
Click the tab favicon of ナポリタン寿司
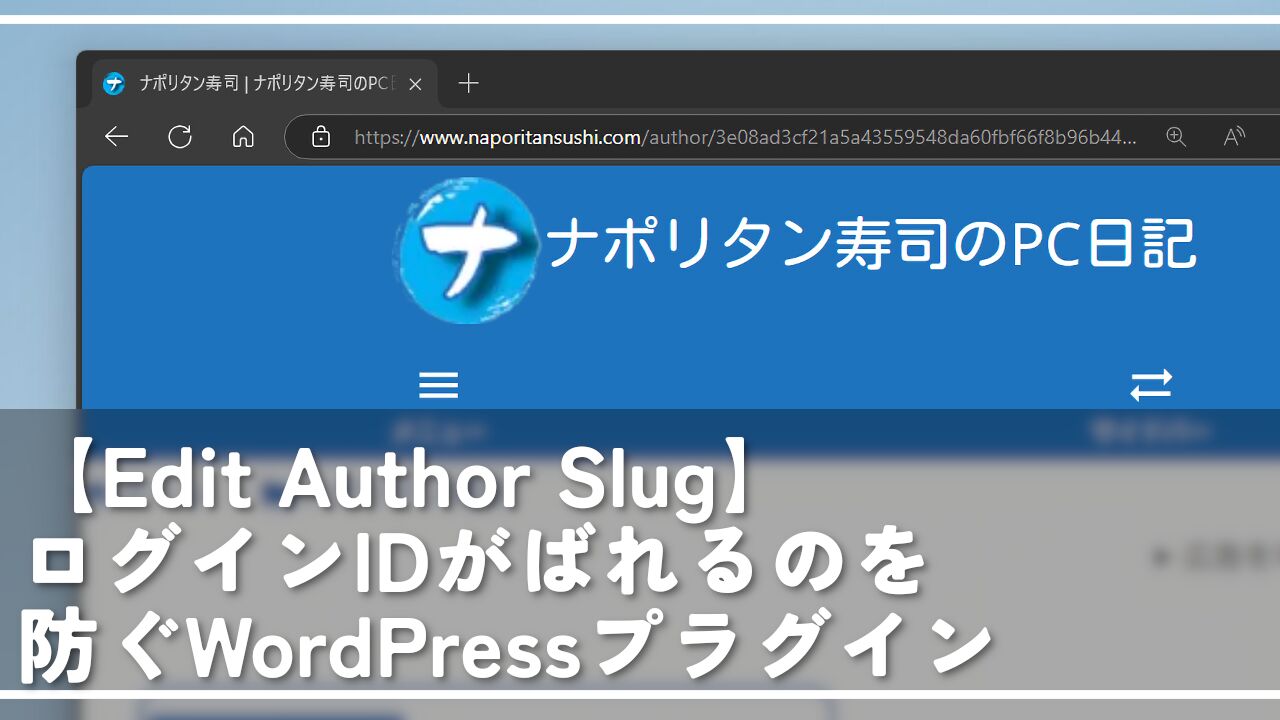pyautogui.click(x=115, y=84)
